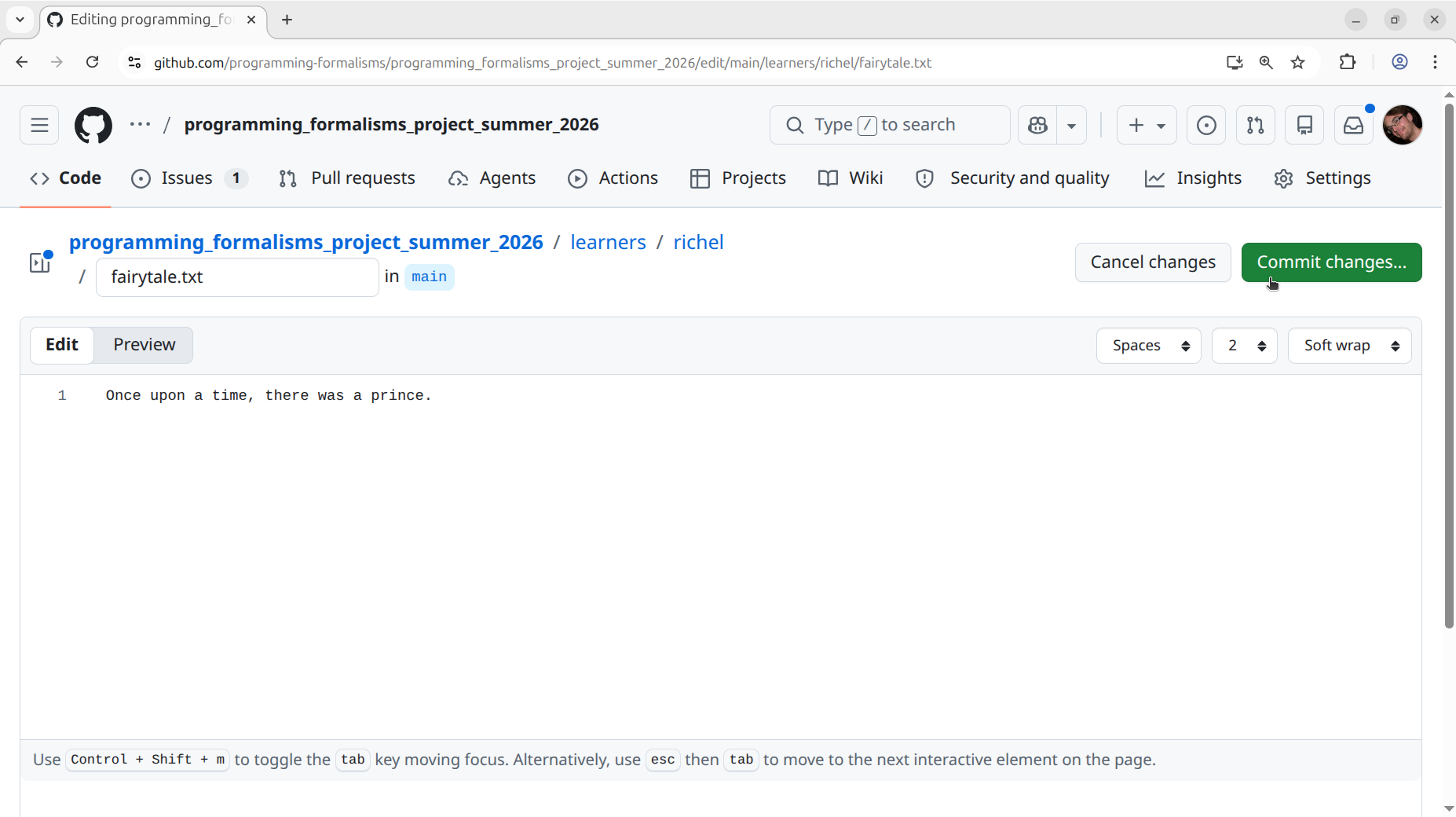
Task: Open the browser profile icon
Action: (x=1399, y=62)
